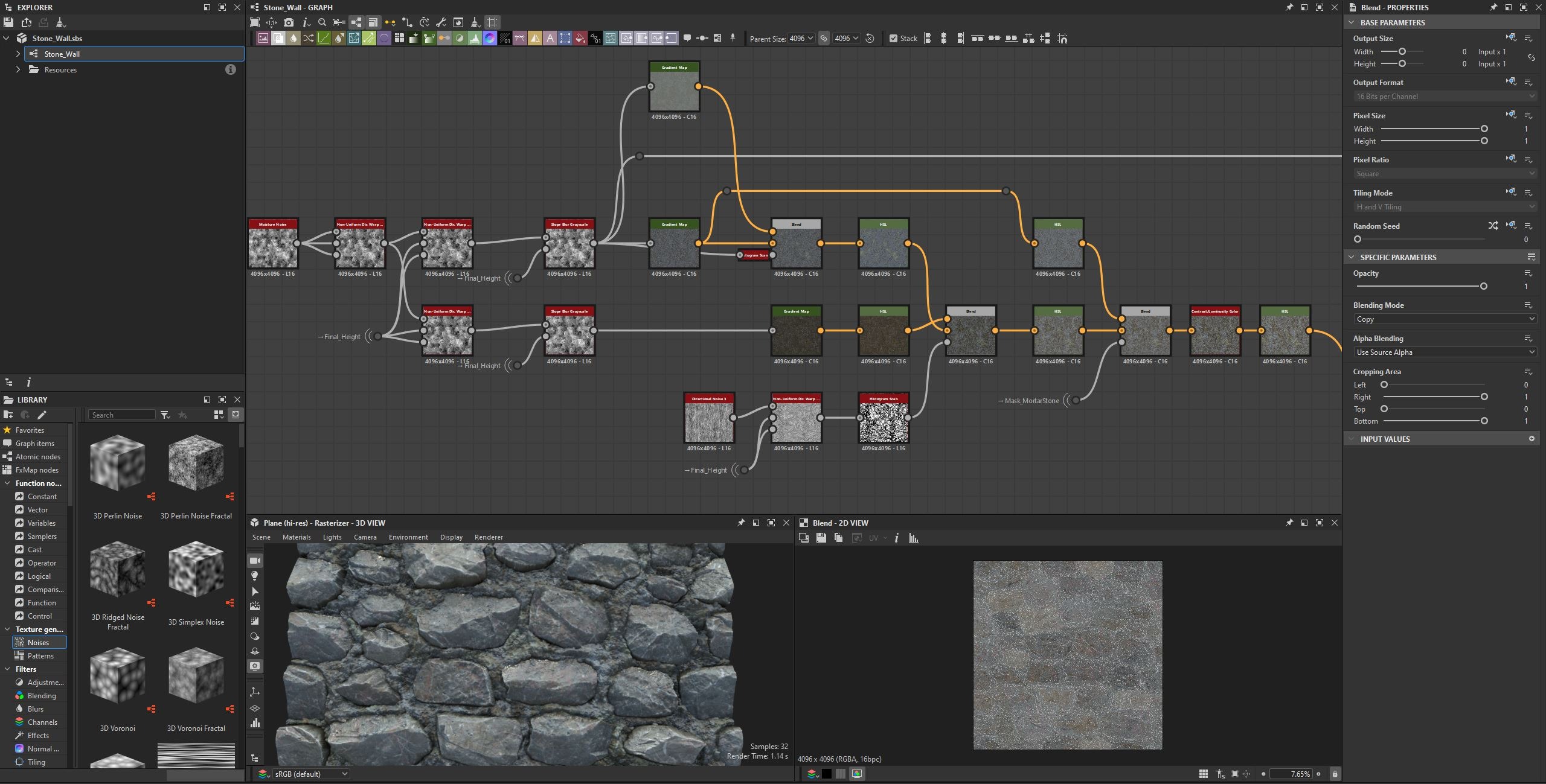Screen dimensions: 1546x784
Task: Click the Save icon in Explorer panel
Action: 8,22
